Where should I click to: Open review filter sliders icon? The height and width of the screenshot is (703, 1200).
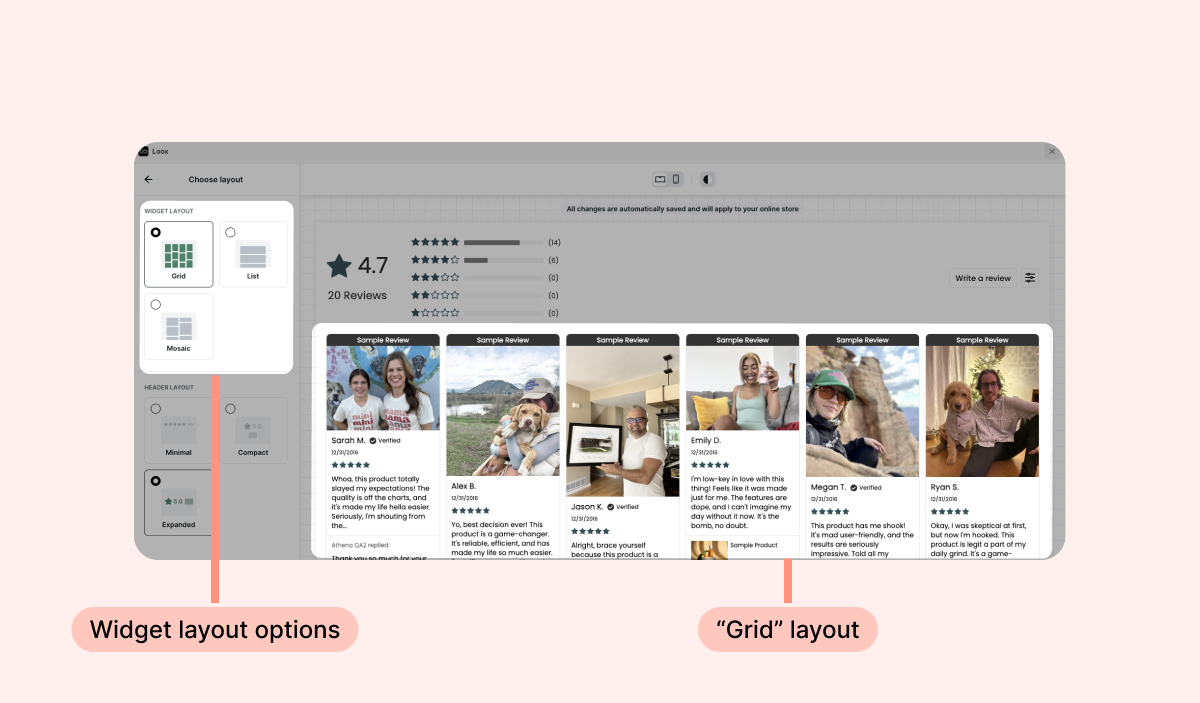[1030, 278]
